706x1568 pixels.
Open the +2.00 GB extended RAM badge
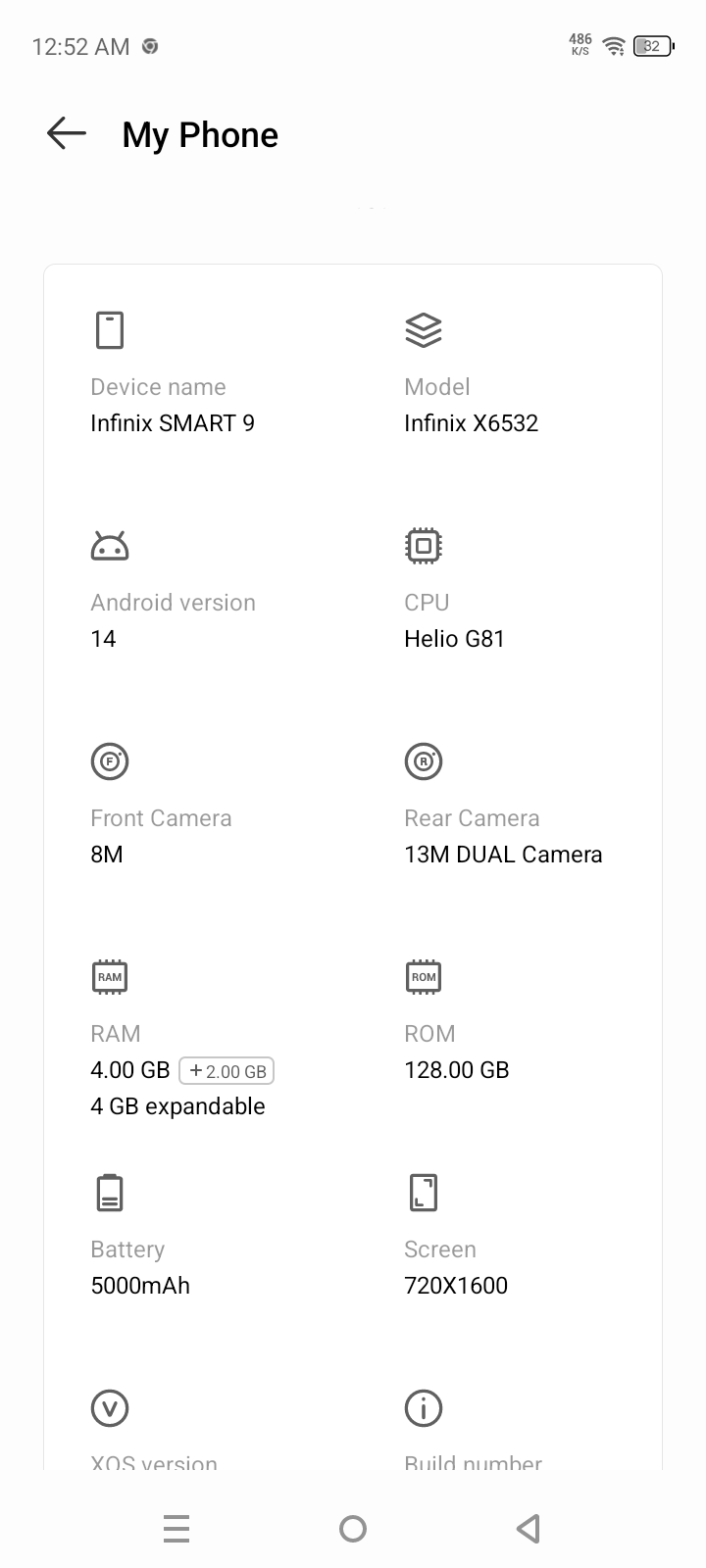[x=227, y=1071]
